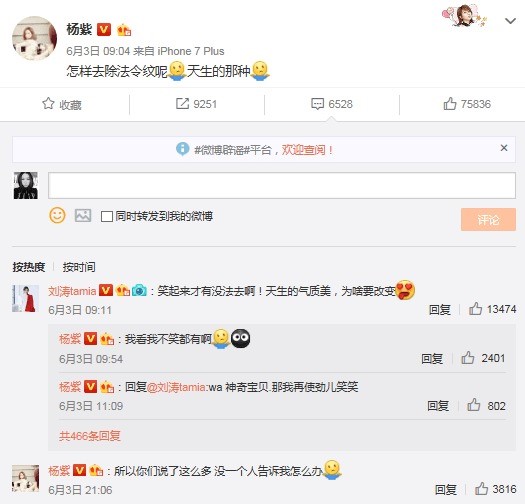Sort comments by 按热度
The width and height of the screenshot is (525, 504).
(x=29, y=267)
